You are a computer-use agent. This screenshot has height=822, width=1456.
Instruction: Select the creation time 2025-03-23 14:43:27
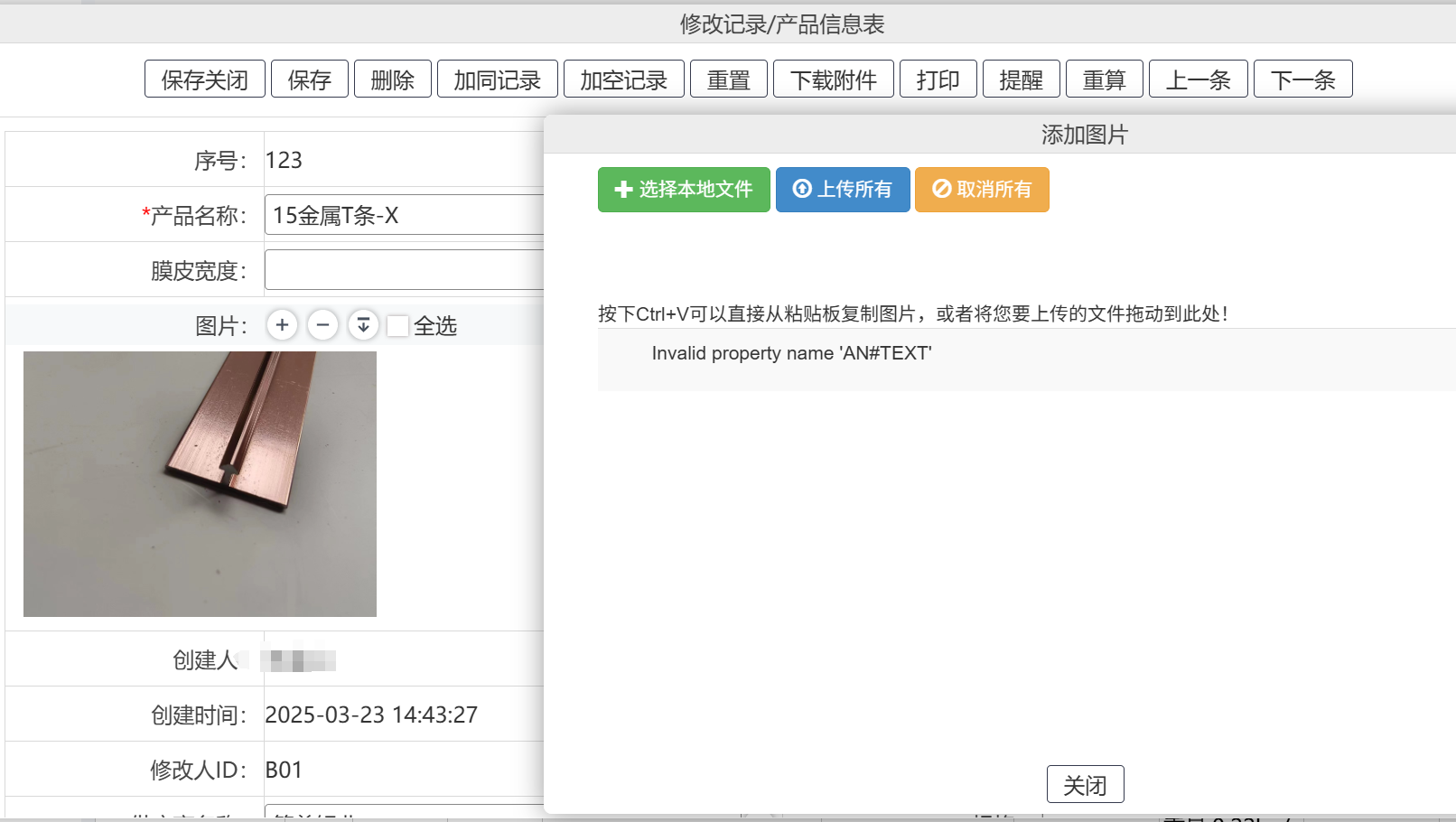pyautogui.click(x=371, y=715)
